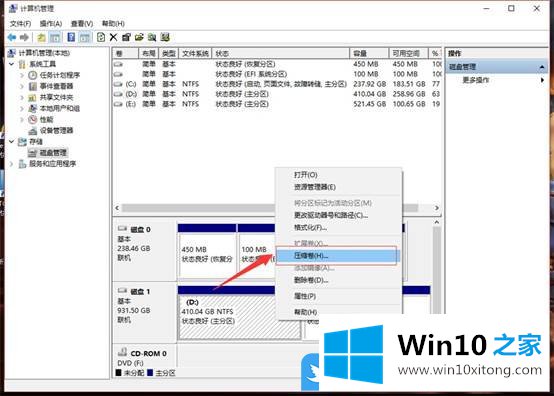Screen dimensions: 554x396
Task: Sort by the 布局 column header
Action: (x=149, y=53)
